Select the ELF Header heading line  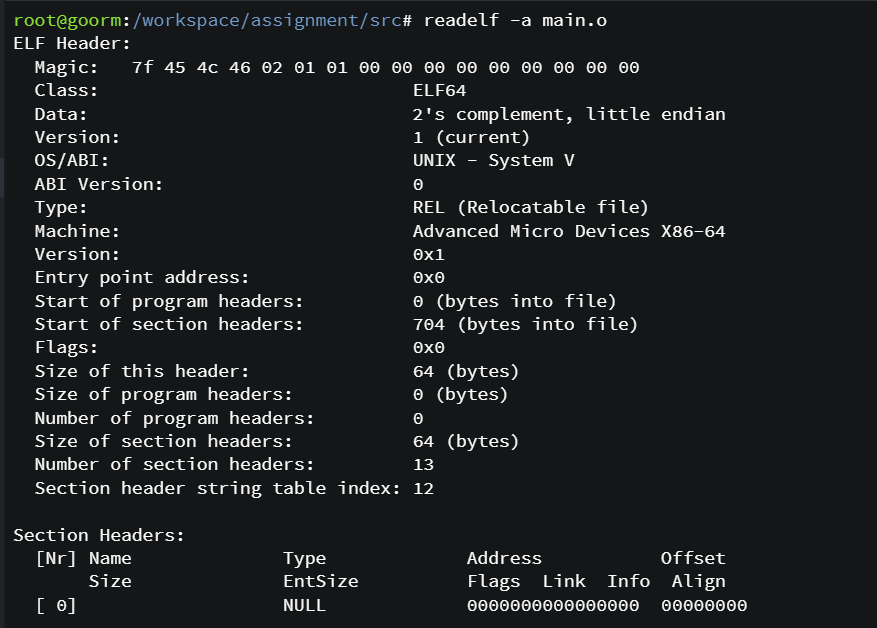tap(72, 44)
